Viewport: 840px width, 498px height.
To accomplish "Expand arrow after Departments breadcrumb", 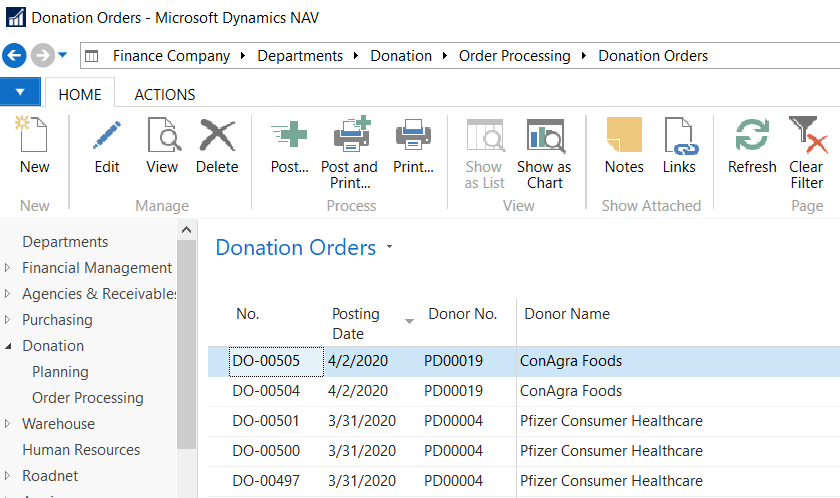I will [x=356, y=56].
